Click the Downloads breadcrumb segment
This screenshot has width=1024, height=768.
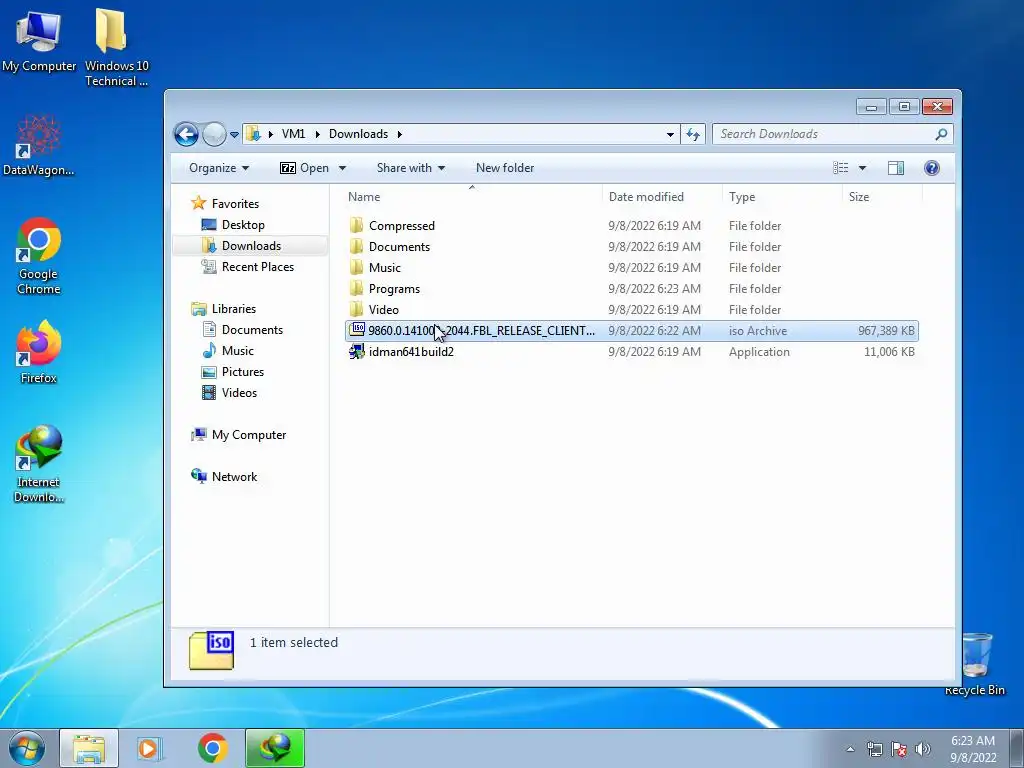(x=358, y=134)
